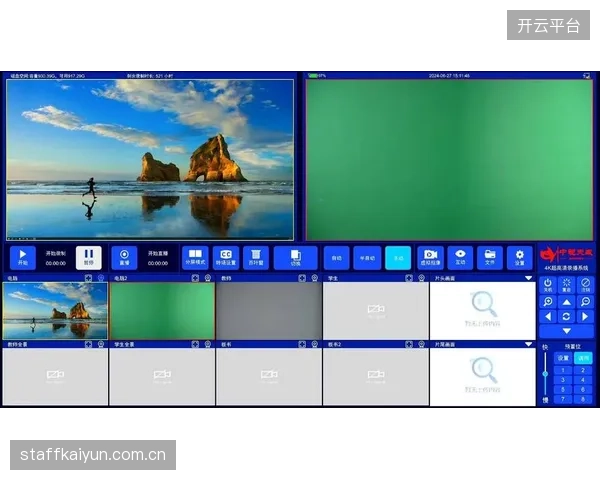The height and width of the screenshot is (480, 600).
Task: Click fullscreen icon on 电脑 source header
Action: pos(88,278)
